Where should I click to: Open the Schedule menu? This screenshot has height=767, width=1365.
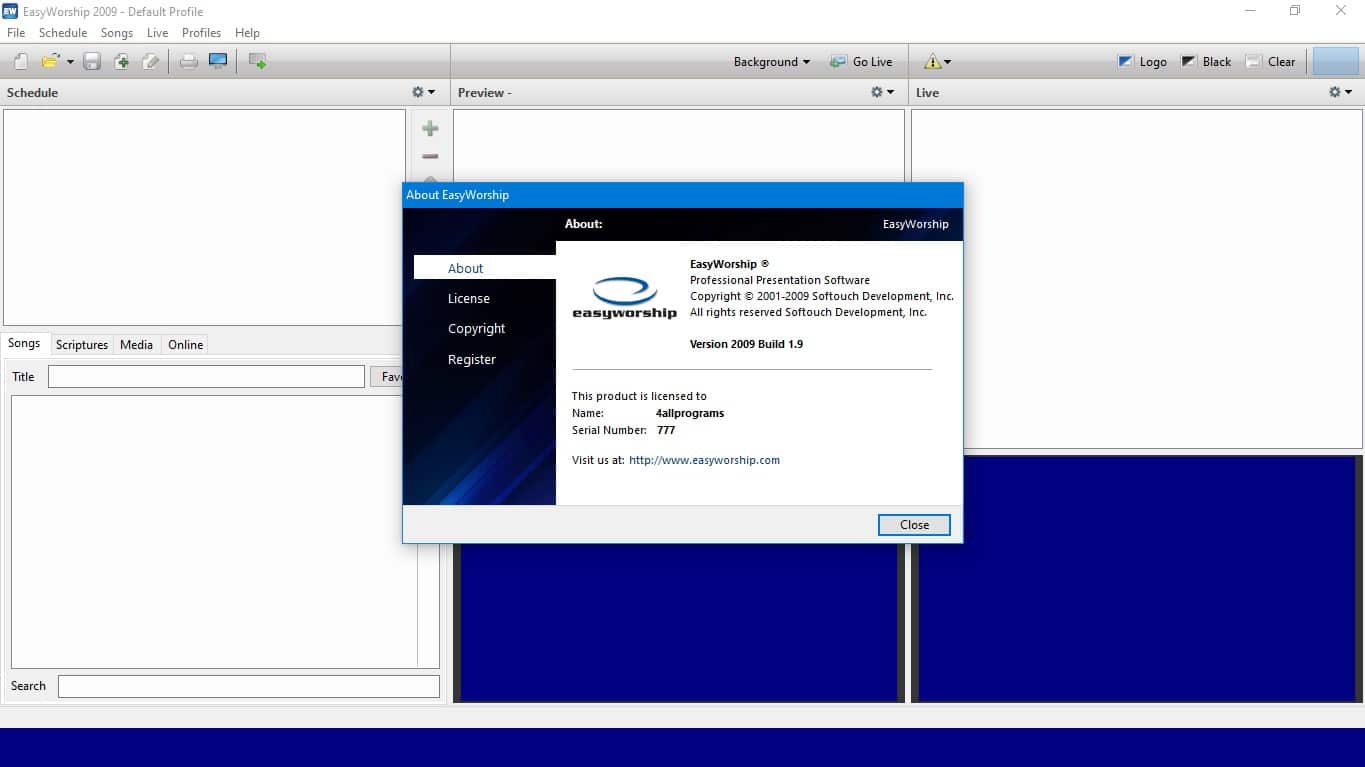pos(63,33)
